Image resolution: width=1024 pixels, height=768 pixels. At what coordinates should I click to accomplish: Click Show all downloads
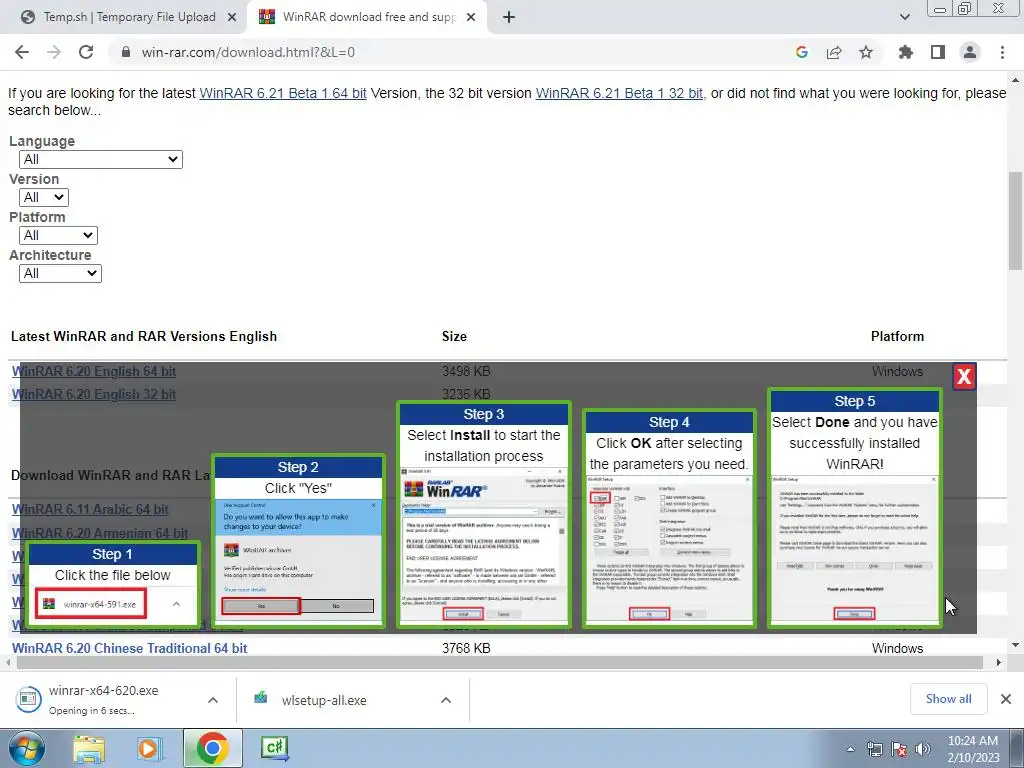click(948, 699)
